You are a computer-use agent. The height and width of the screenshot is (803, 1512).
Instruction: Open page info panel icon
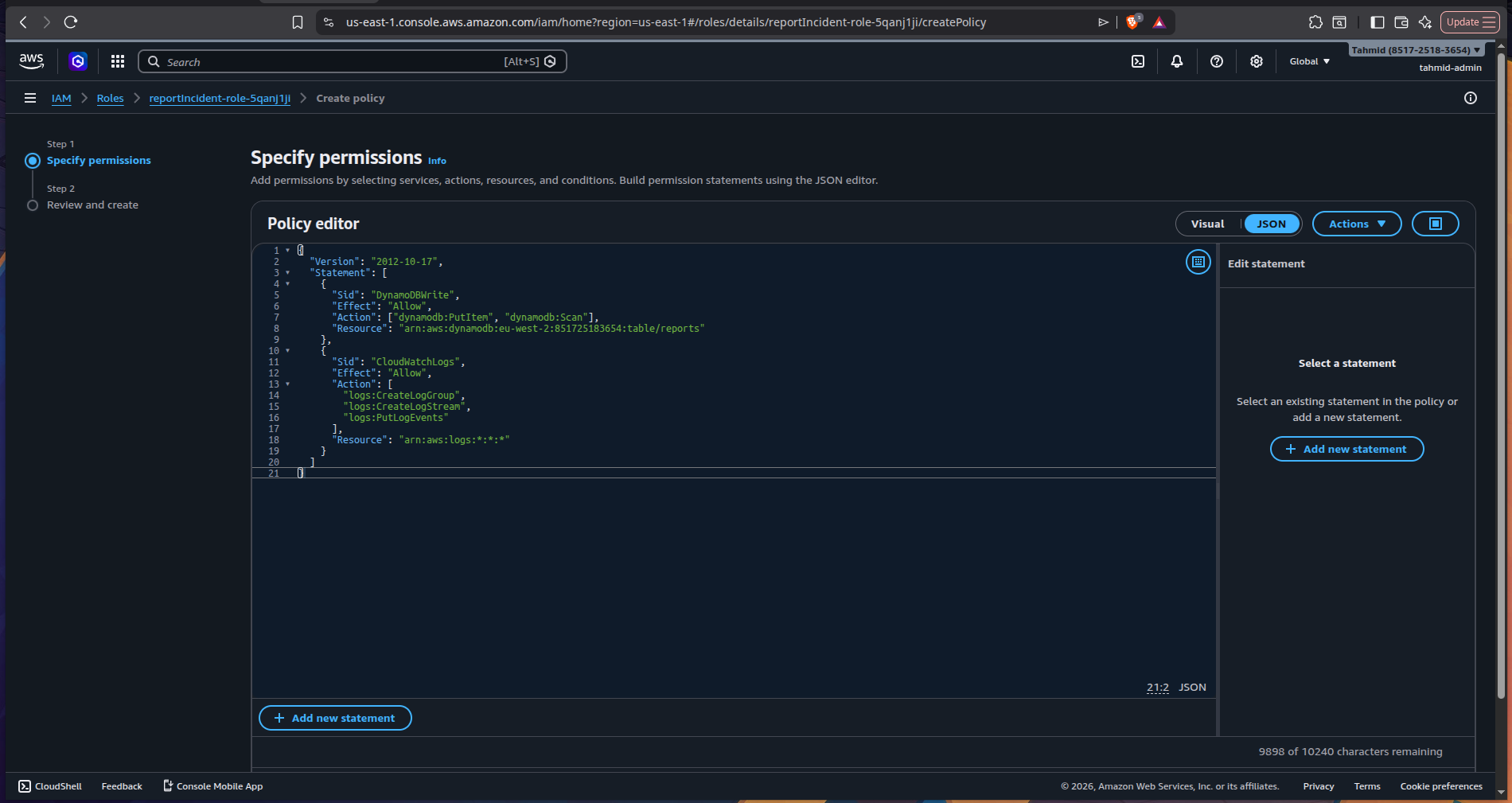(x=1471, y=98)
